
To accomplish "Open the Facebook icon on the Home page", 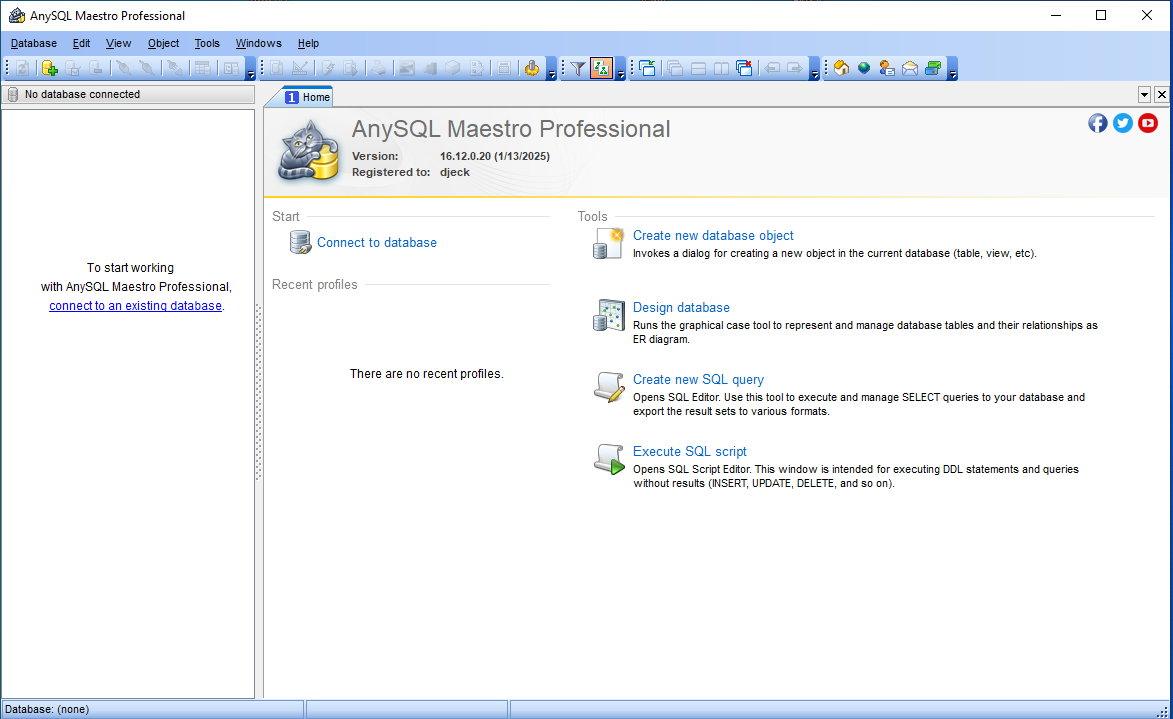I will 1097,123.
